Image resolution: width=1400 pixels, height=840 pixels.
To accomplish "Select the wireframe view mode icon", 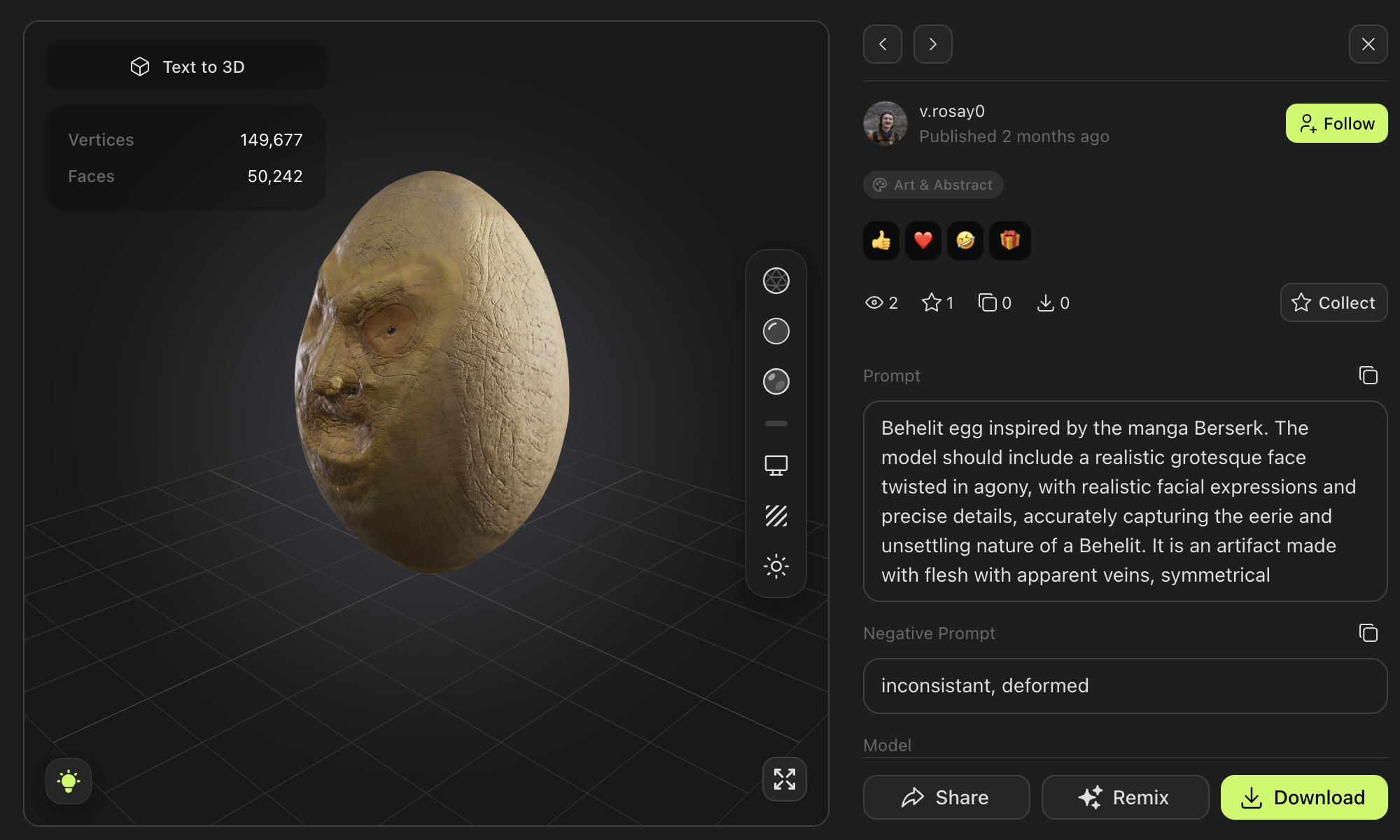I will click(776, 280).
